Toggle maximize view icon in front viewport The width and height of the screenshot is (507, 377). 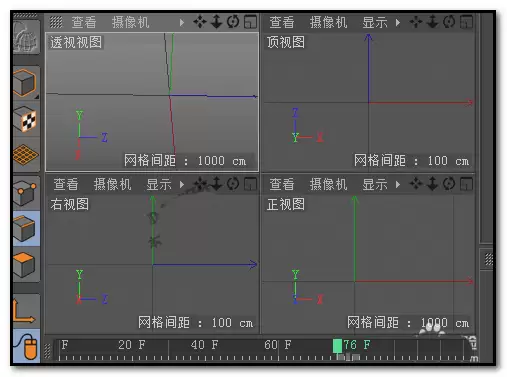(466, 184)
